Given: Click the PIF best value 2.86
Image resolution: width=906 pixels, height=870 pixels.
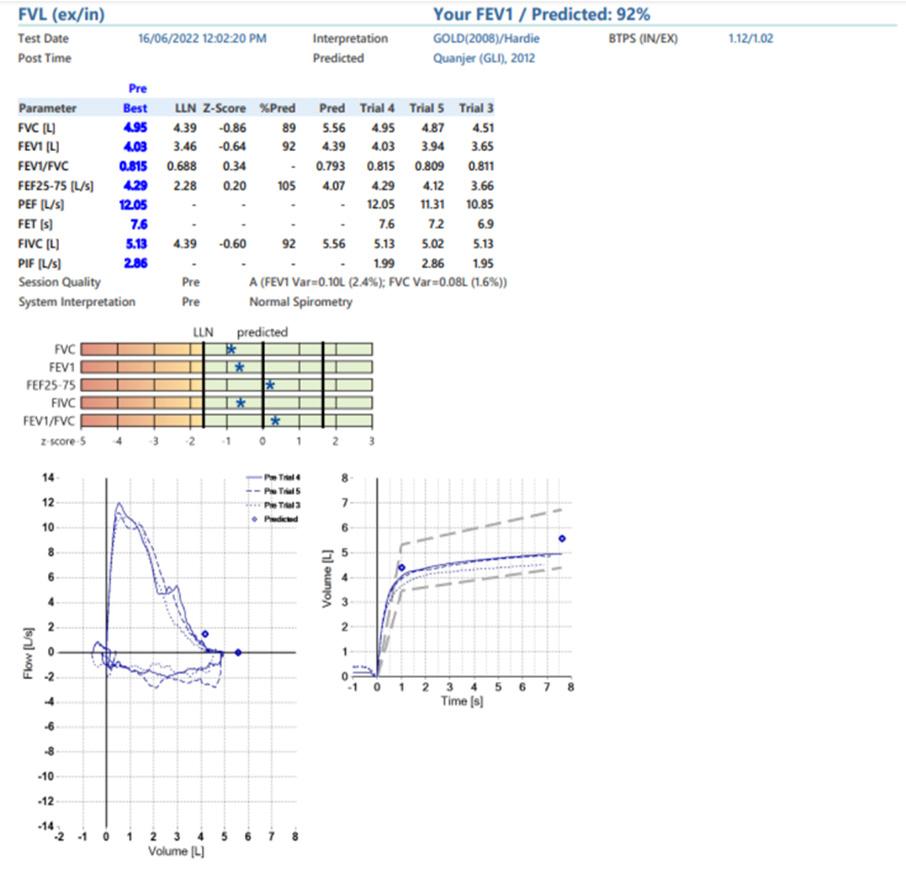Looking at the screenshot, I should point(135,263).
